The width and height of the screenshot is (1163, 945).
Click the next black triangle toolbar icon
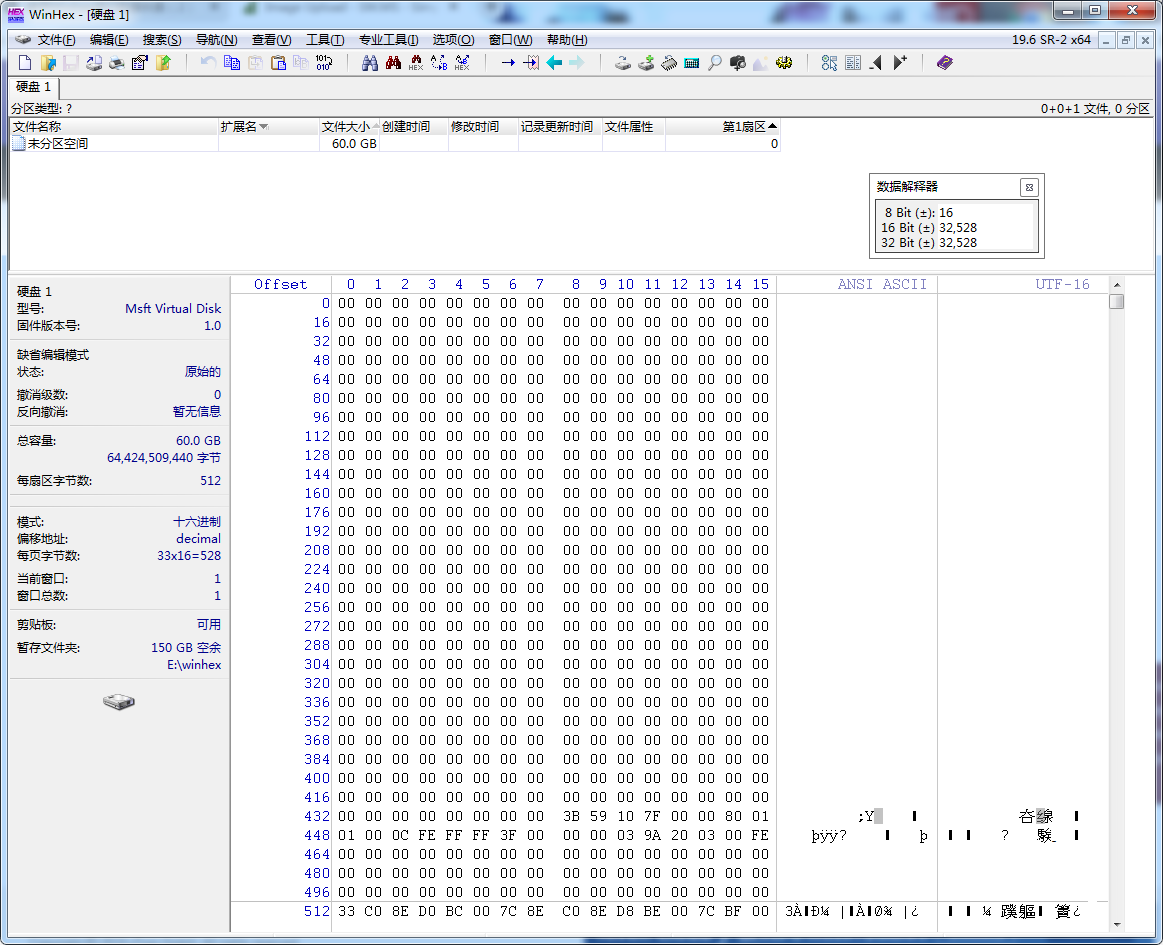pyautogui.click(x=900, y=63)
